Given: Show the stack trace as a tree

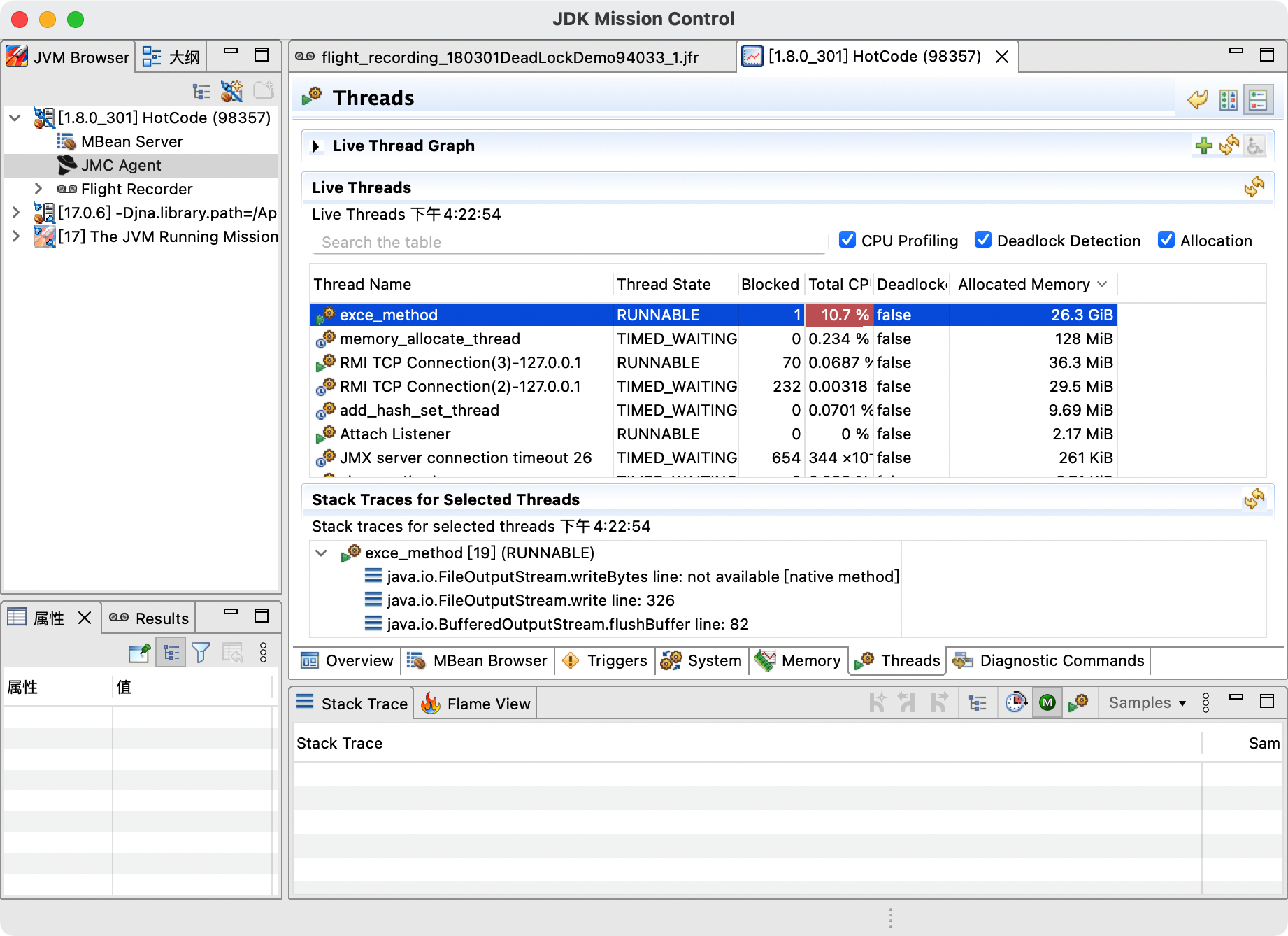Looking at the screenshot, I should [978, 702].
